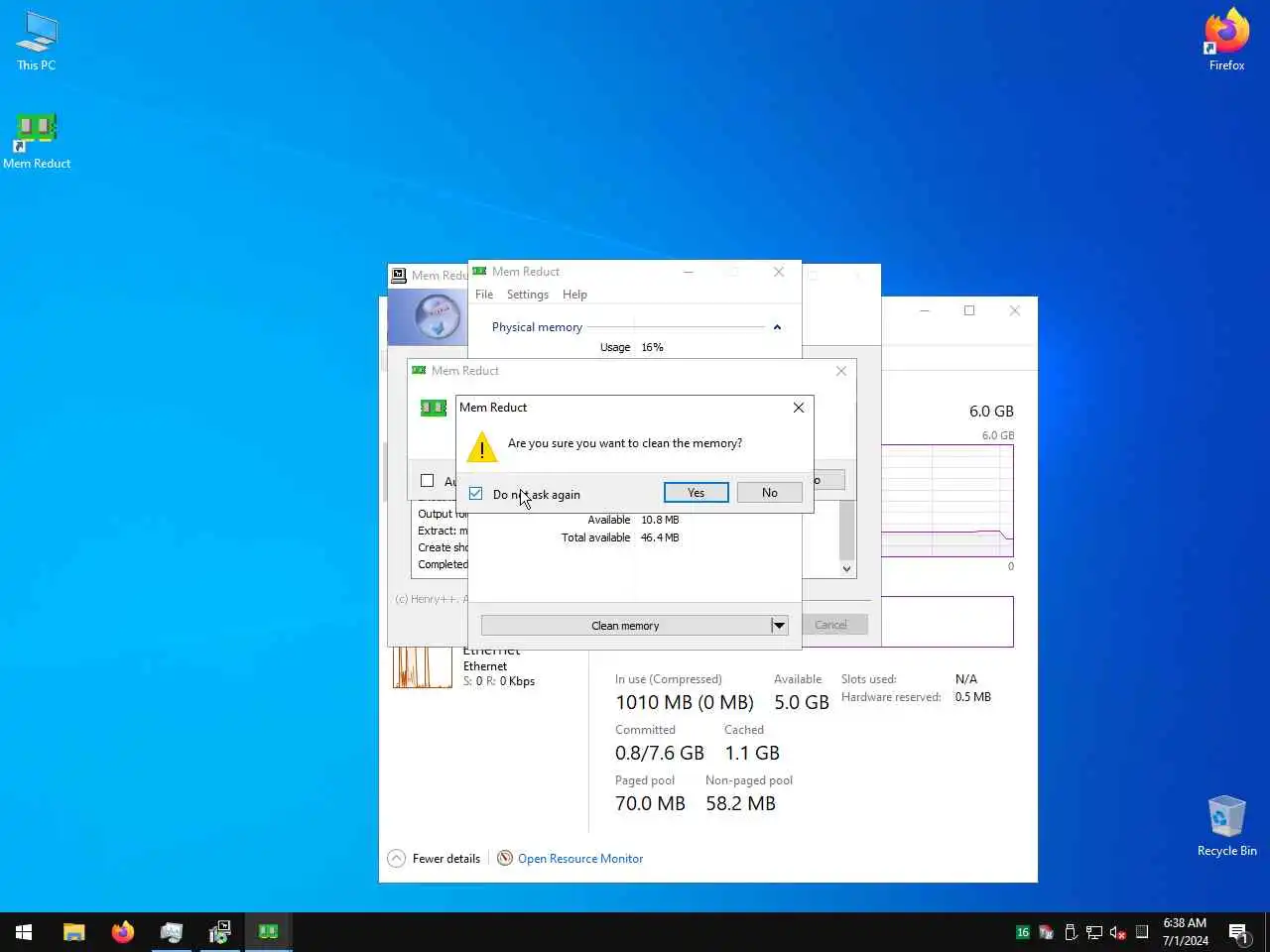This screenshot has width=1270, height=952.
Task: Click the '58.2 MB' non-paged pool value
Action: 740,803
